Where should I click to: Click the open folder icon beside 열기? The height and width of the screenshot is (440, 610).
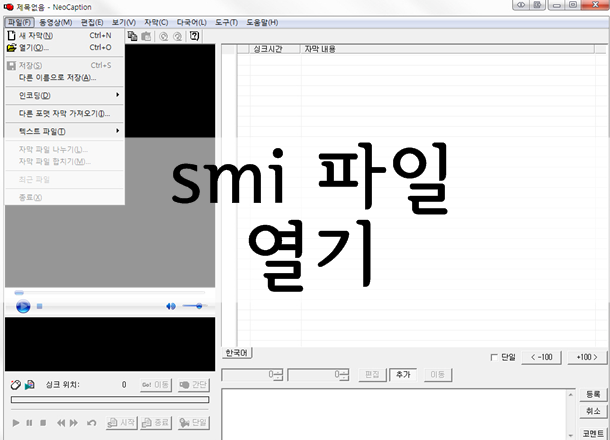[12, 48]
